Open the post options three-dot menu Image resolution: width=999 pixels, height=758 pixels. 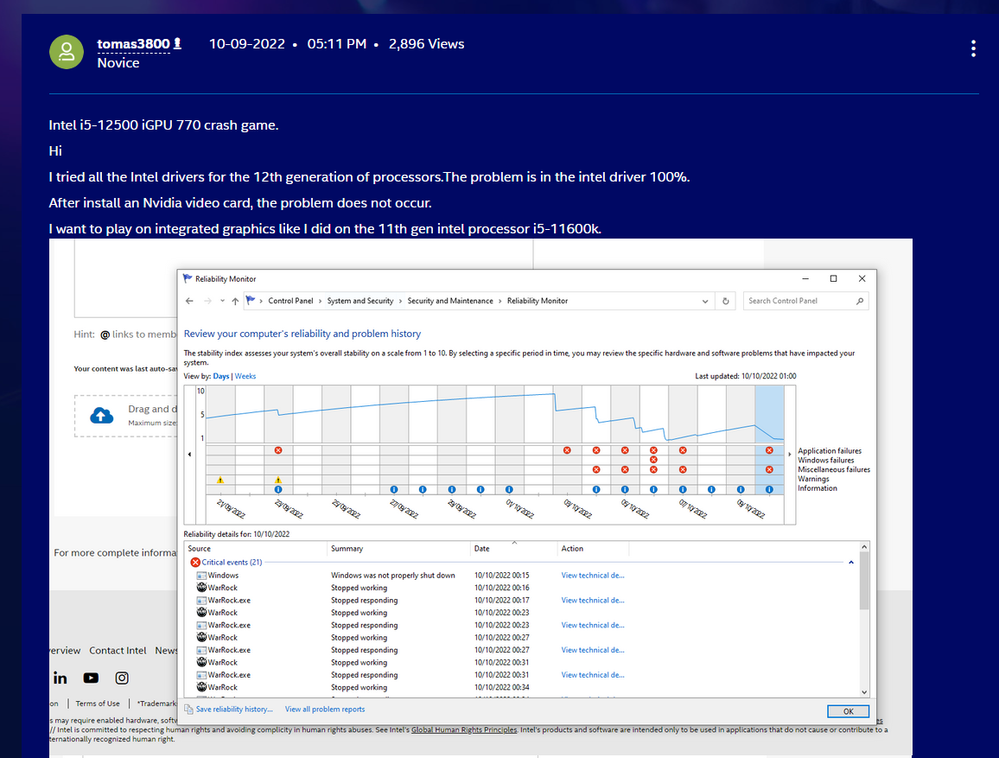[973, 48]
